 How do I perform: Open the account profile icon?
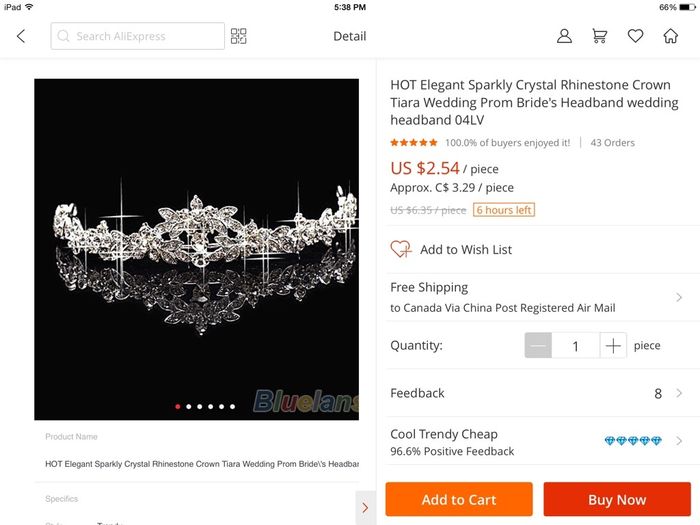(x=565, y=36)
